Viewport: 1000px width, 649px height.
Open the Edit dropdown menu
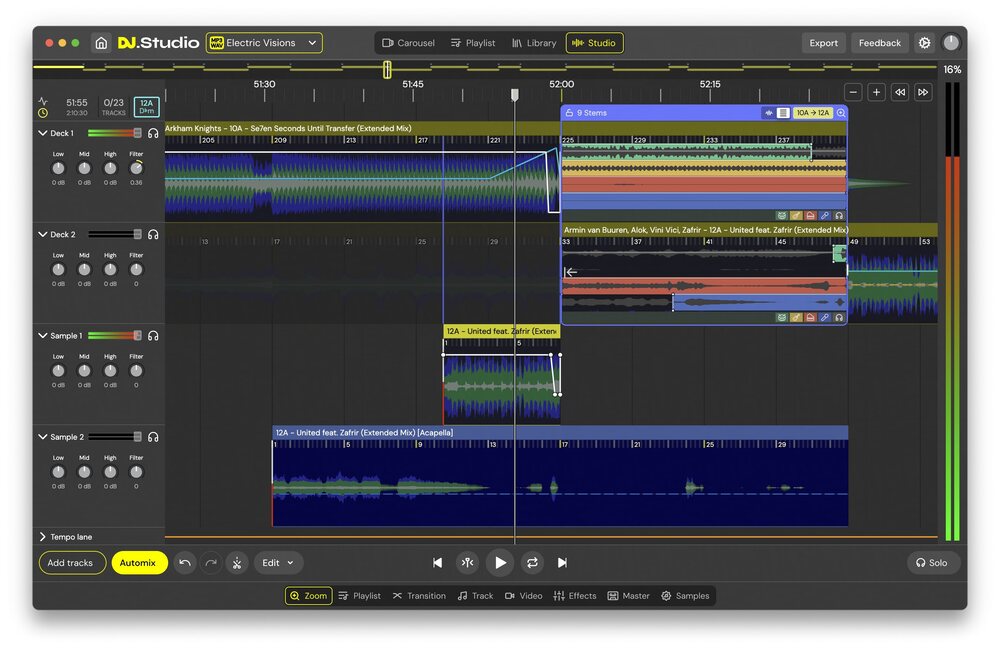(278, 563)
